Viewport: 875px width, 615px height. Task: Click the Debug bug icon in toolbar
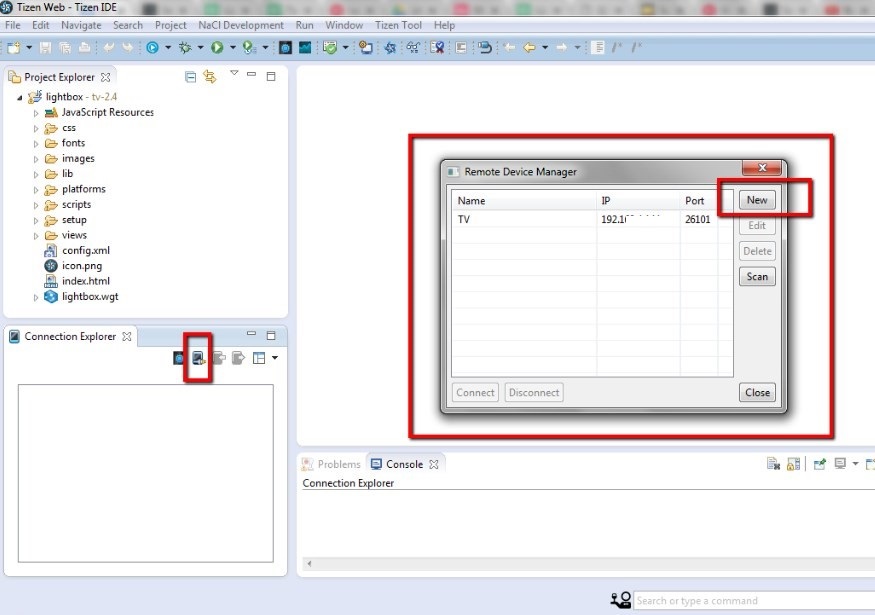point(185,47)
